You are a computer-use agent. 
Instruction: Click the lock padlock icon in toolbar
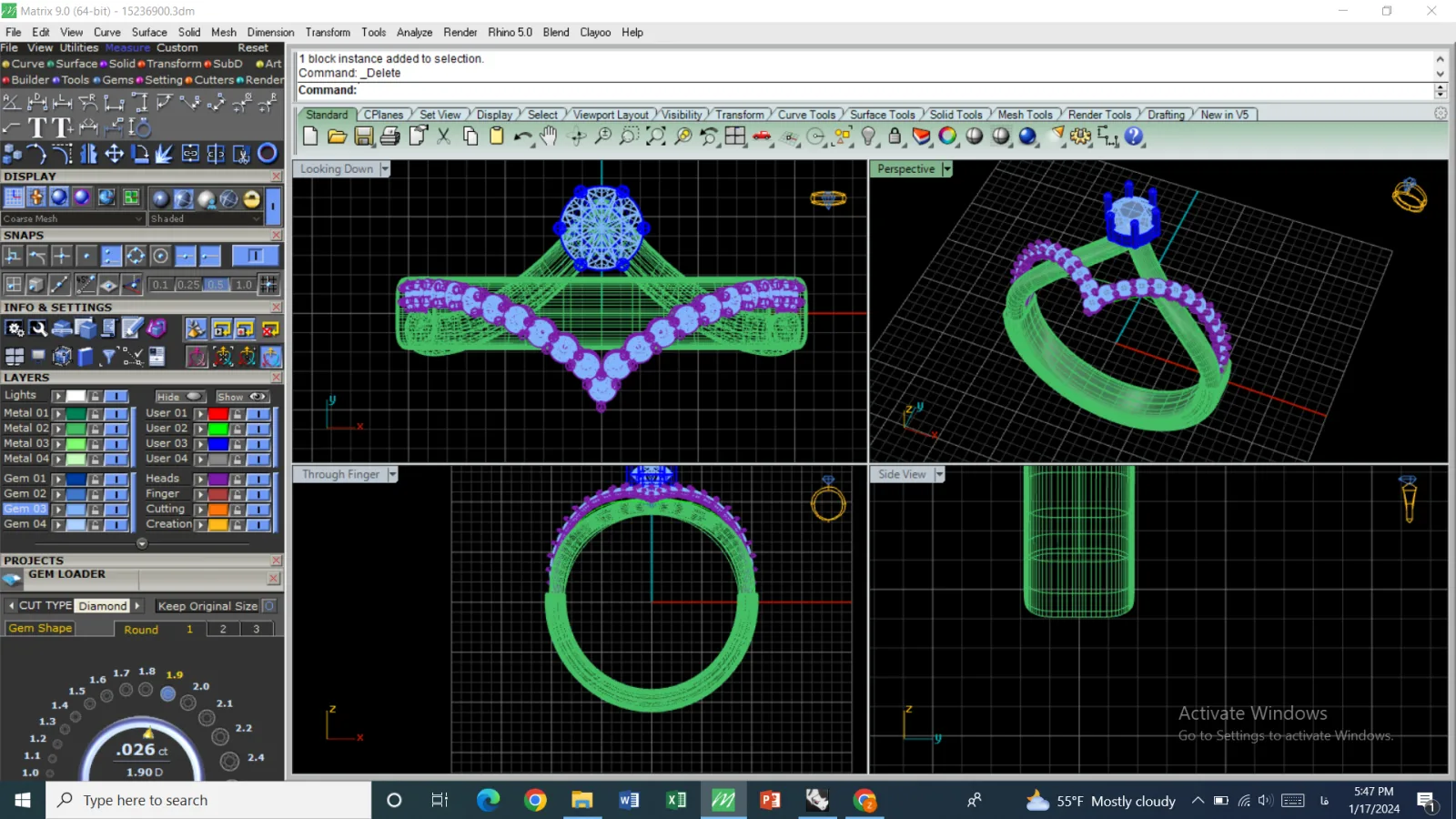coord(895,136)
